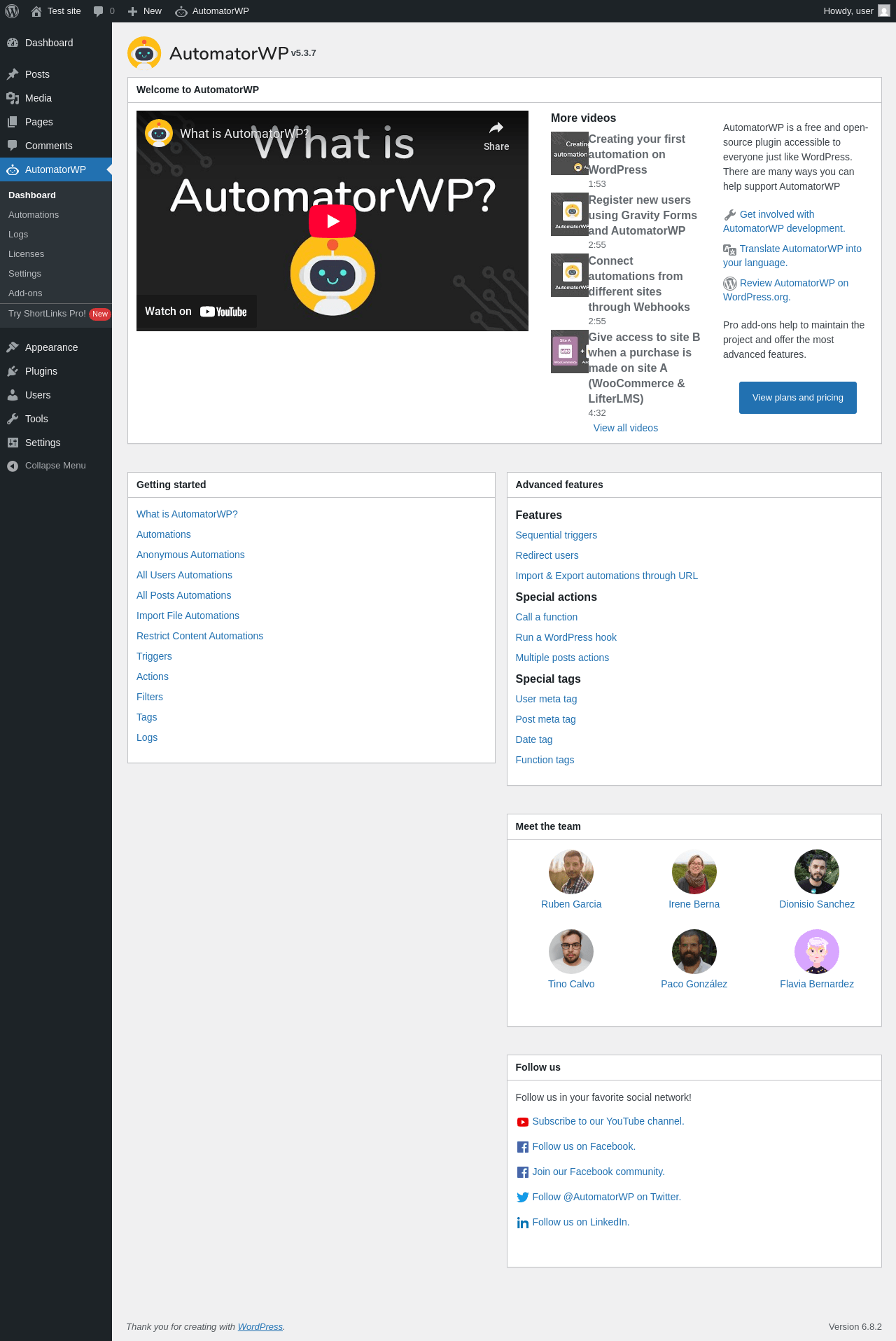This screenshot has height=1341, width=896.
Task: Go to the Dashboard gauge icon in the sidebar
Action: point(13,43)
